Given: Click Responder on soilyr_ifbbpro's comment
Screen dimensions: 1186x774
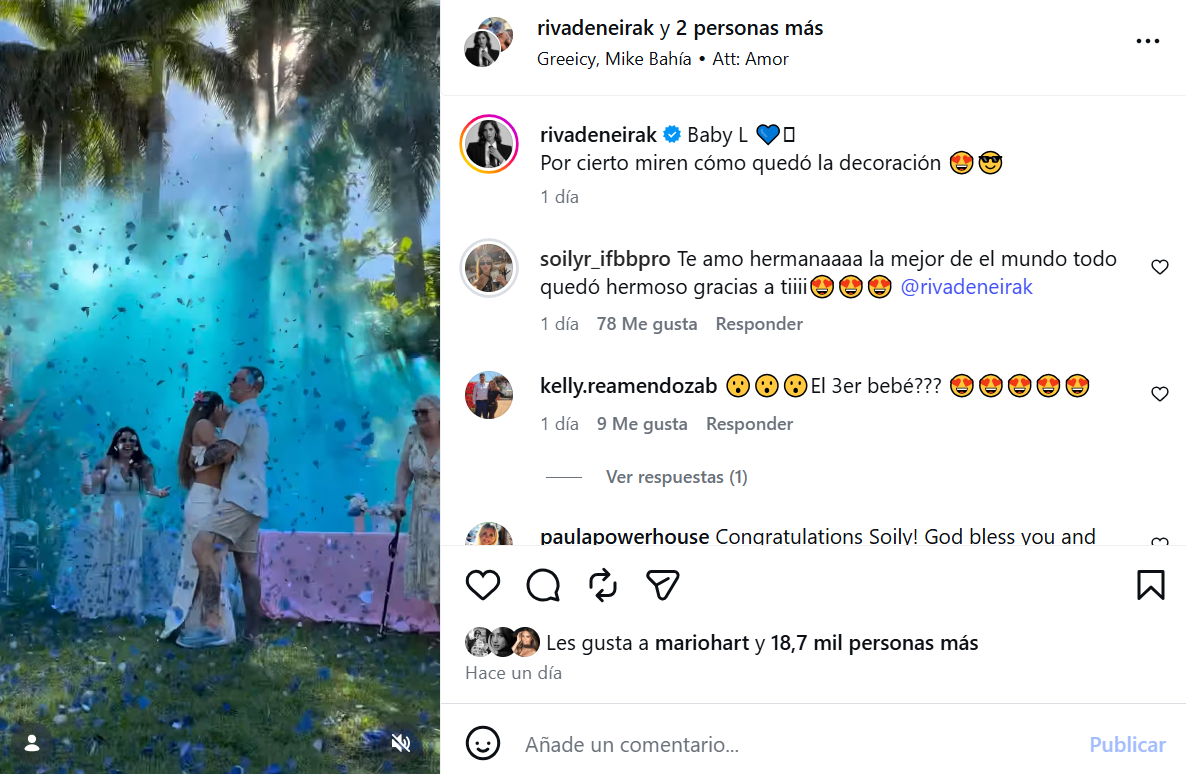Looking at the screenshot, I should (x=758, y=323).
